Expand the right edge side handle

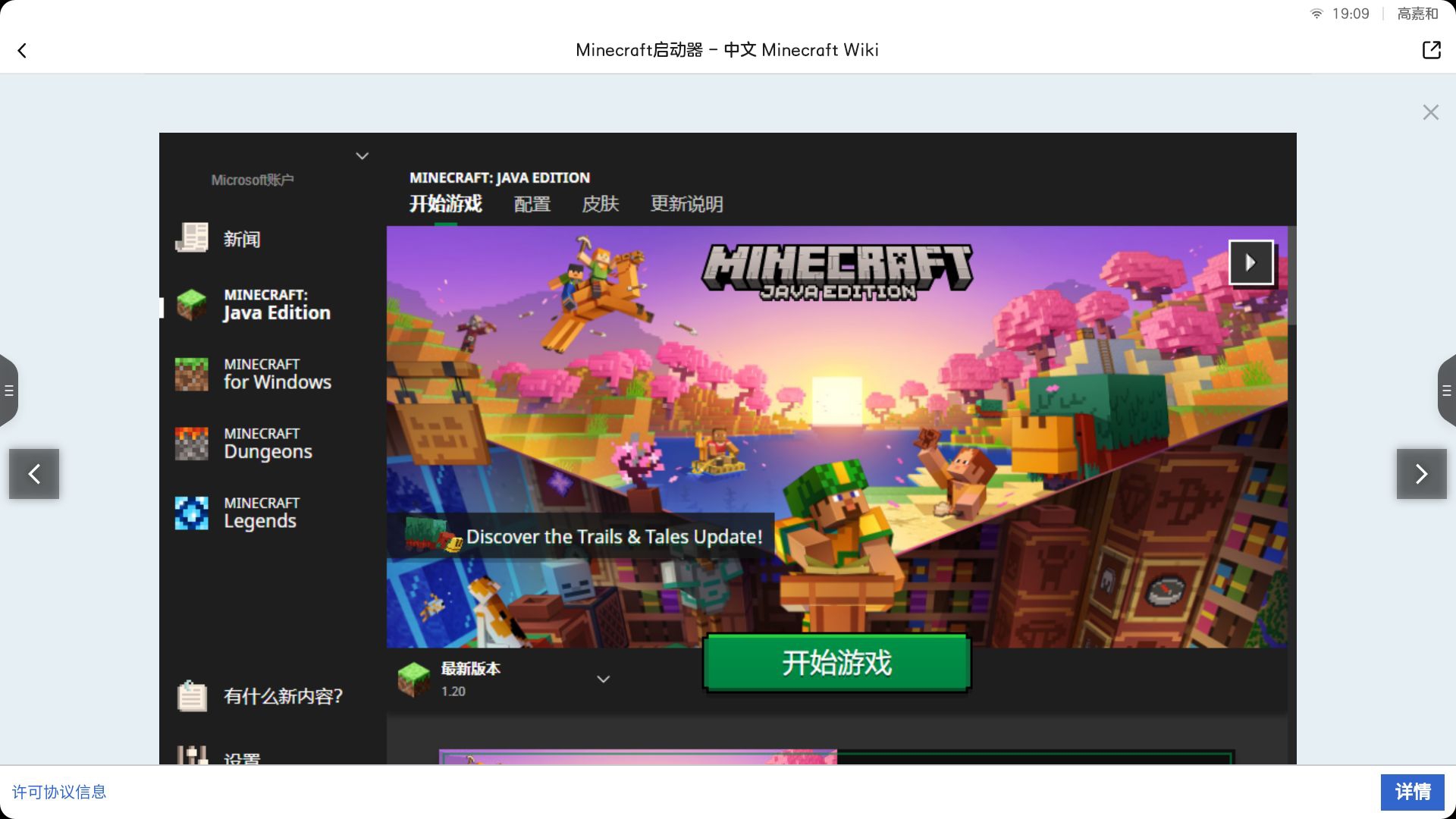(x=1446, y=391)
